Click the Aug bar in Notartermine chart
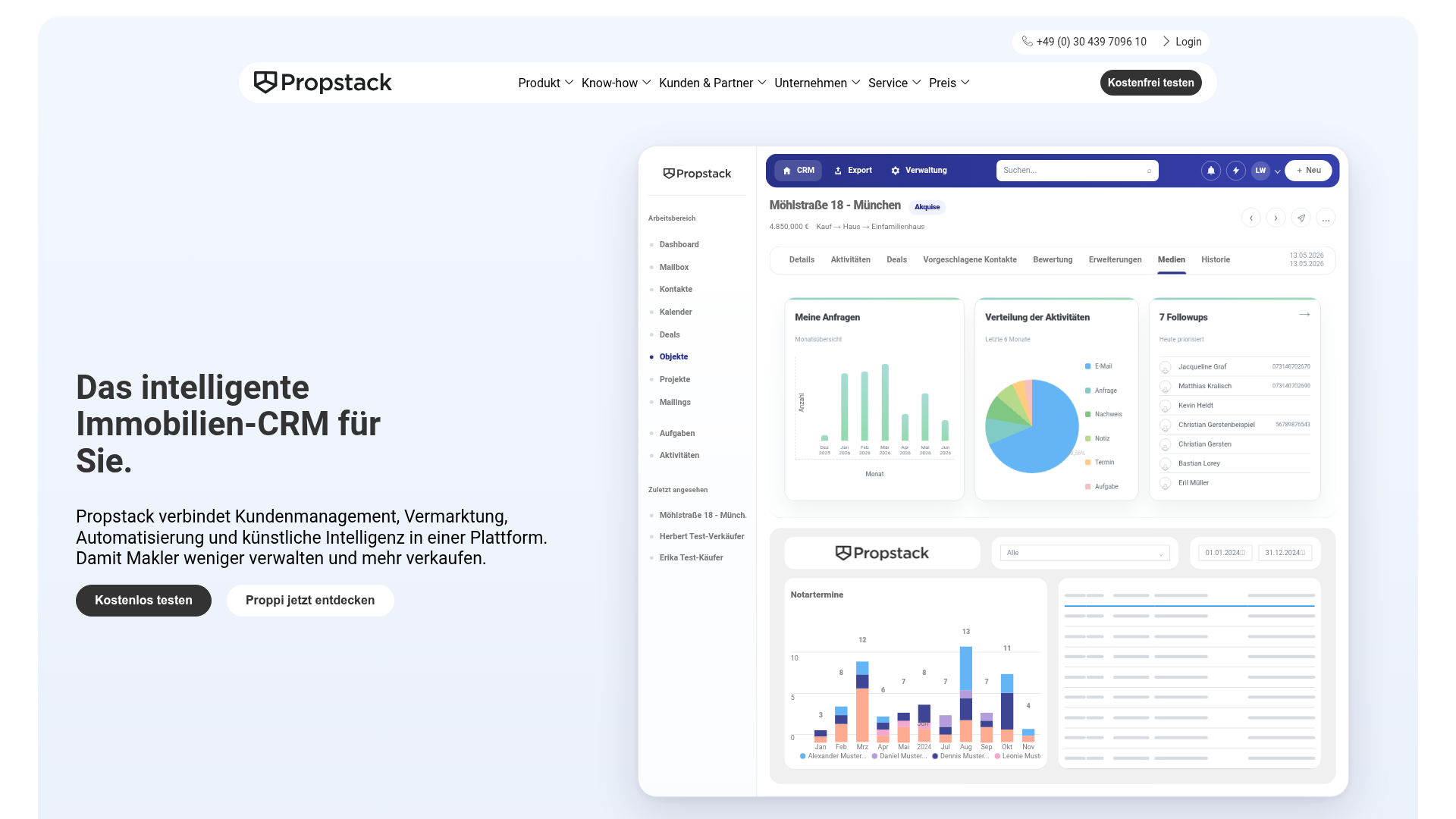 click(x=965, y=694)
